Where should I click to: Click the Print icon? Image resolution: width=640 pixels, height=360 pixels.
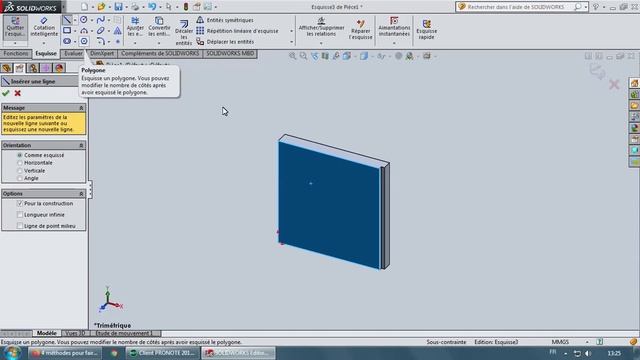[135, 7]
